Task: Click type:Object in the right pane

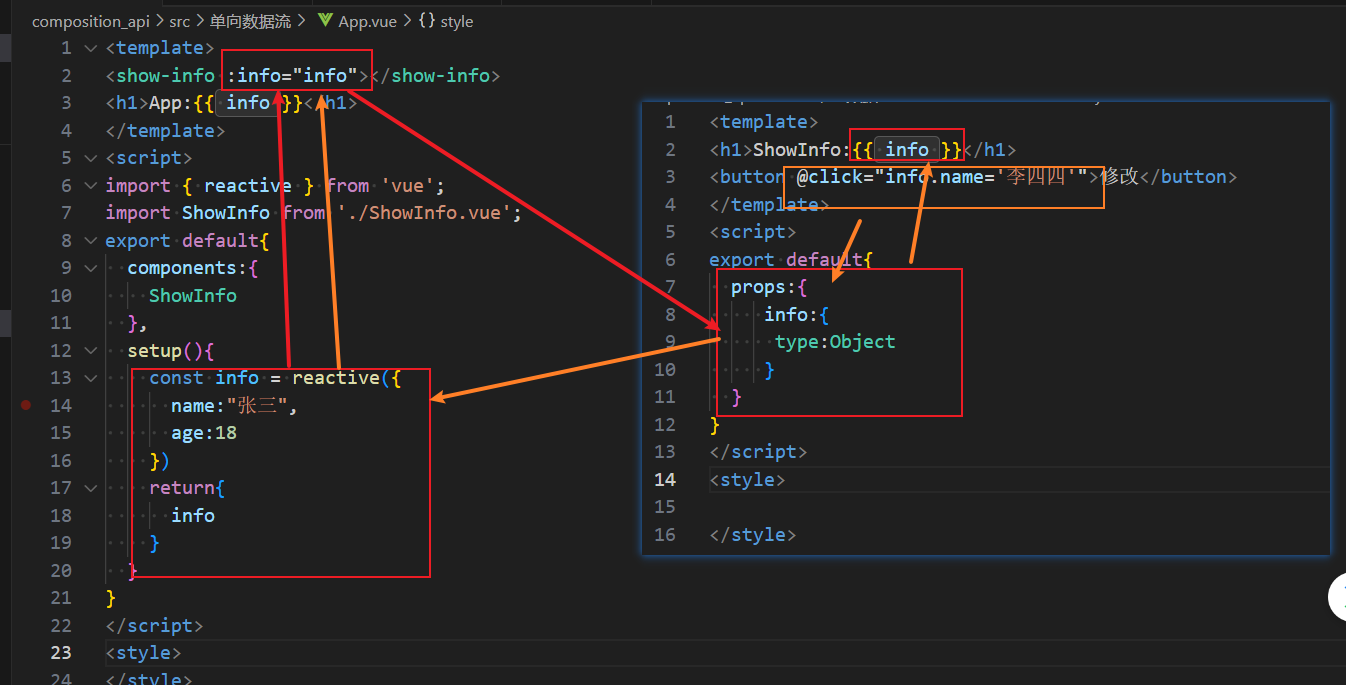Action: coord(835,342)
